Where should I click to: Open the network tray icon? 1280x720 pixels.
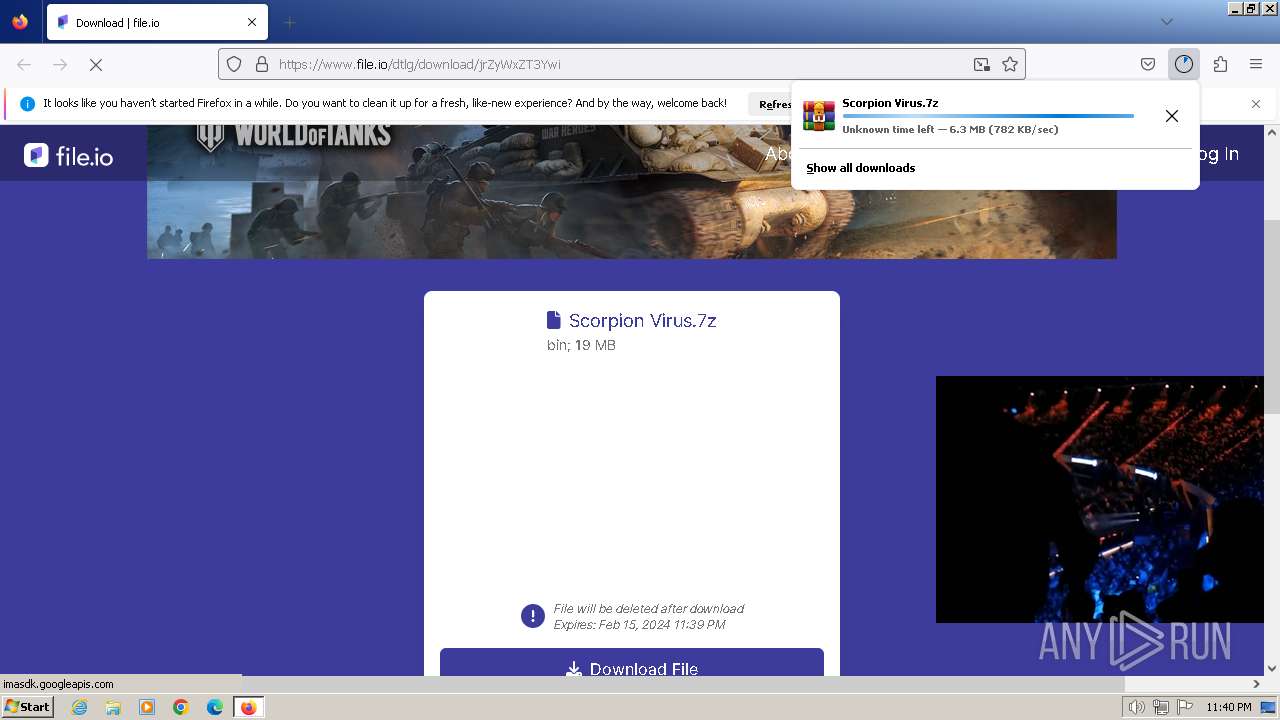[x=1161, y=707]
